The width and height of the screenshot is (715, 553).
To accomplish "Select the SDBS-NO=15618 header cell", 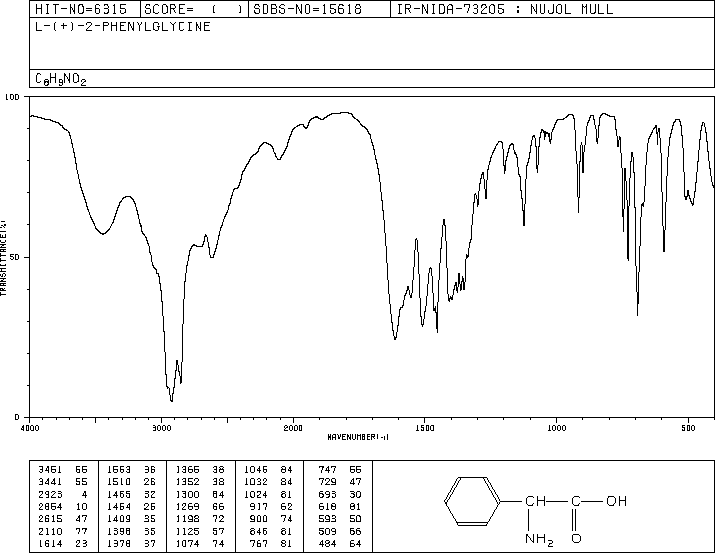I will [x=319, y=9].
